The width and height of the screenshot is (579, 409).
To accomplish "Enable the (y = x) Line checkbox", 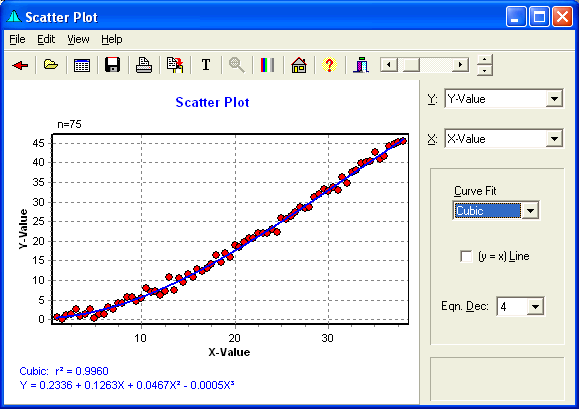I will [x=466, y=256].
